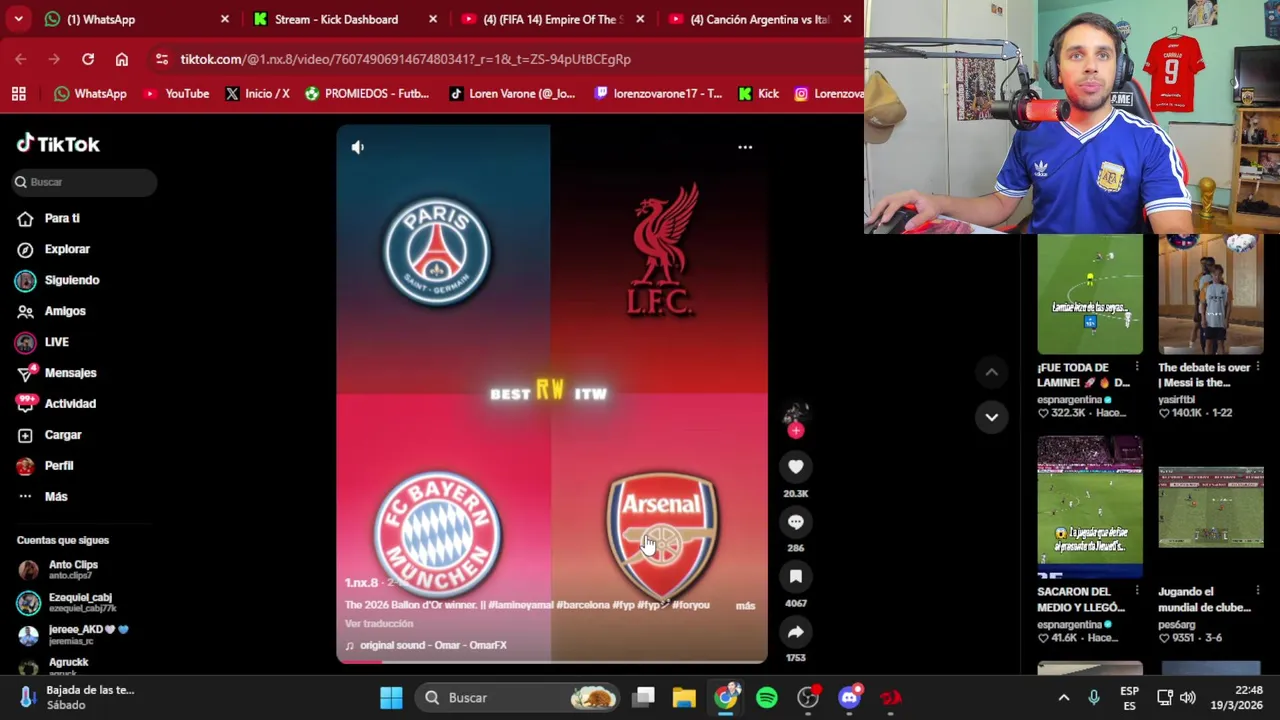Viewport: 1280px width, 720px height.
Task: Switch to Stream - Kick Dashboard tab
Action: coord(336,19)
